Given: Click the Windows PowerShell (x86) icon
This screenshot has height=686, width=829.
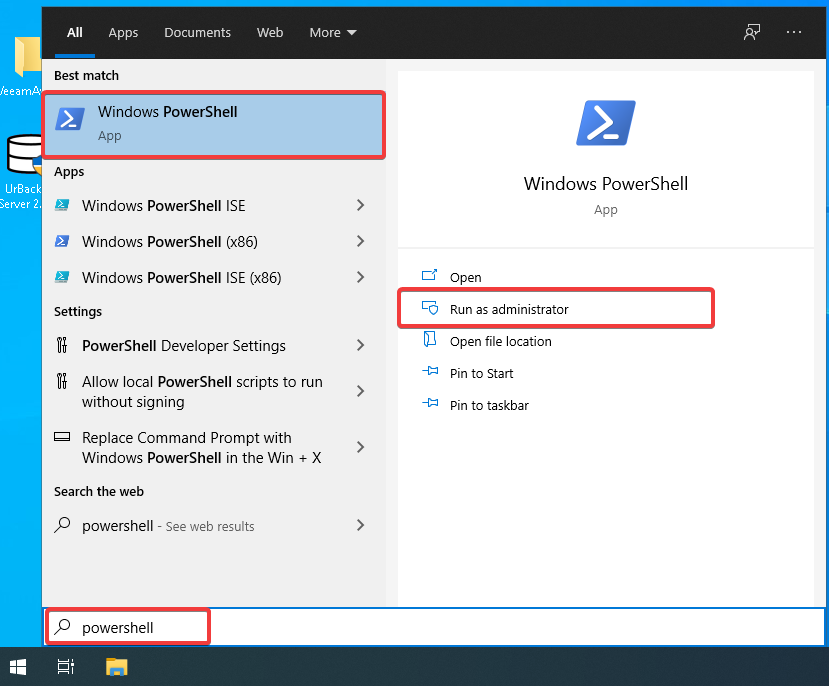Looking at the screenshot, I should tap(62, 242).
